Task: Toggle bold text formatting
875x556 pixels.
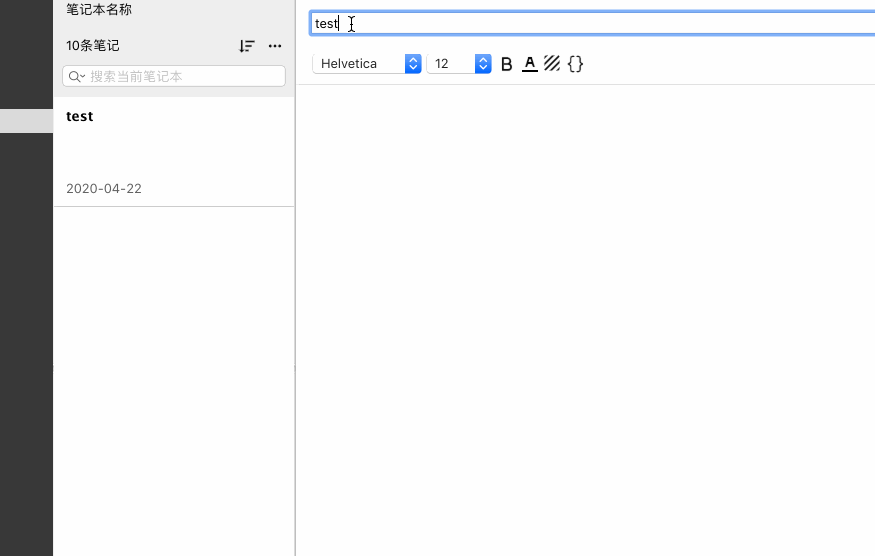Action: 506,64
